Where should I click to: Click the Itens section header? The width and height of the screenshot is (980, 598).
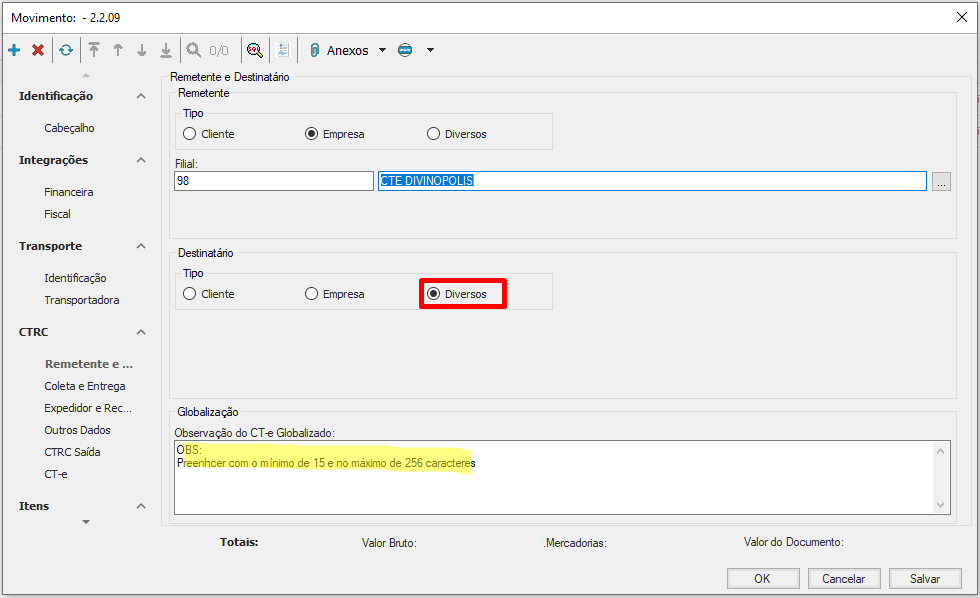pyautogui.click(x=34, y=506)
